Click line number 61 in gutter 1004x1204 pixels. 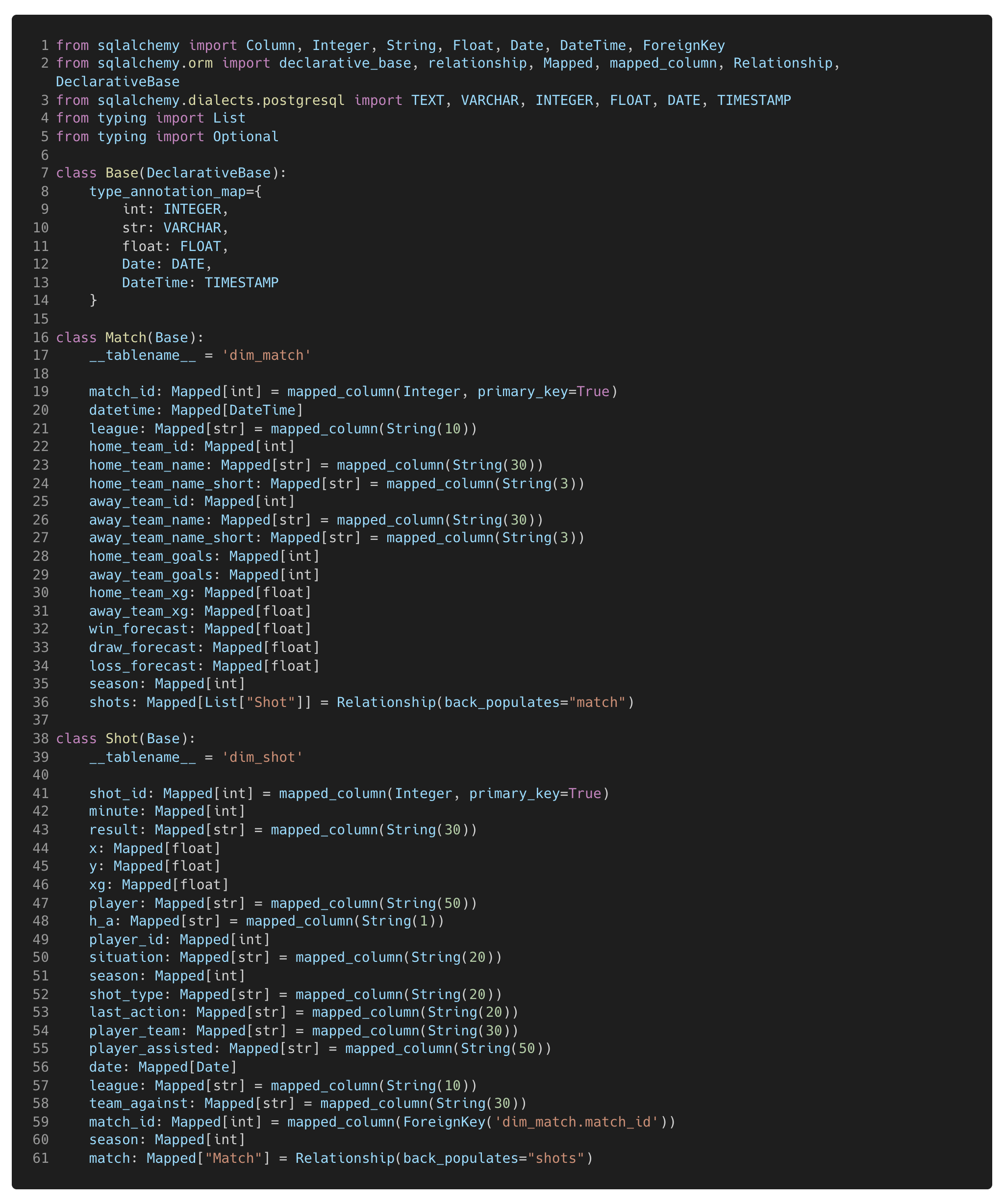41,1158
